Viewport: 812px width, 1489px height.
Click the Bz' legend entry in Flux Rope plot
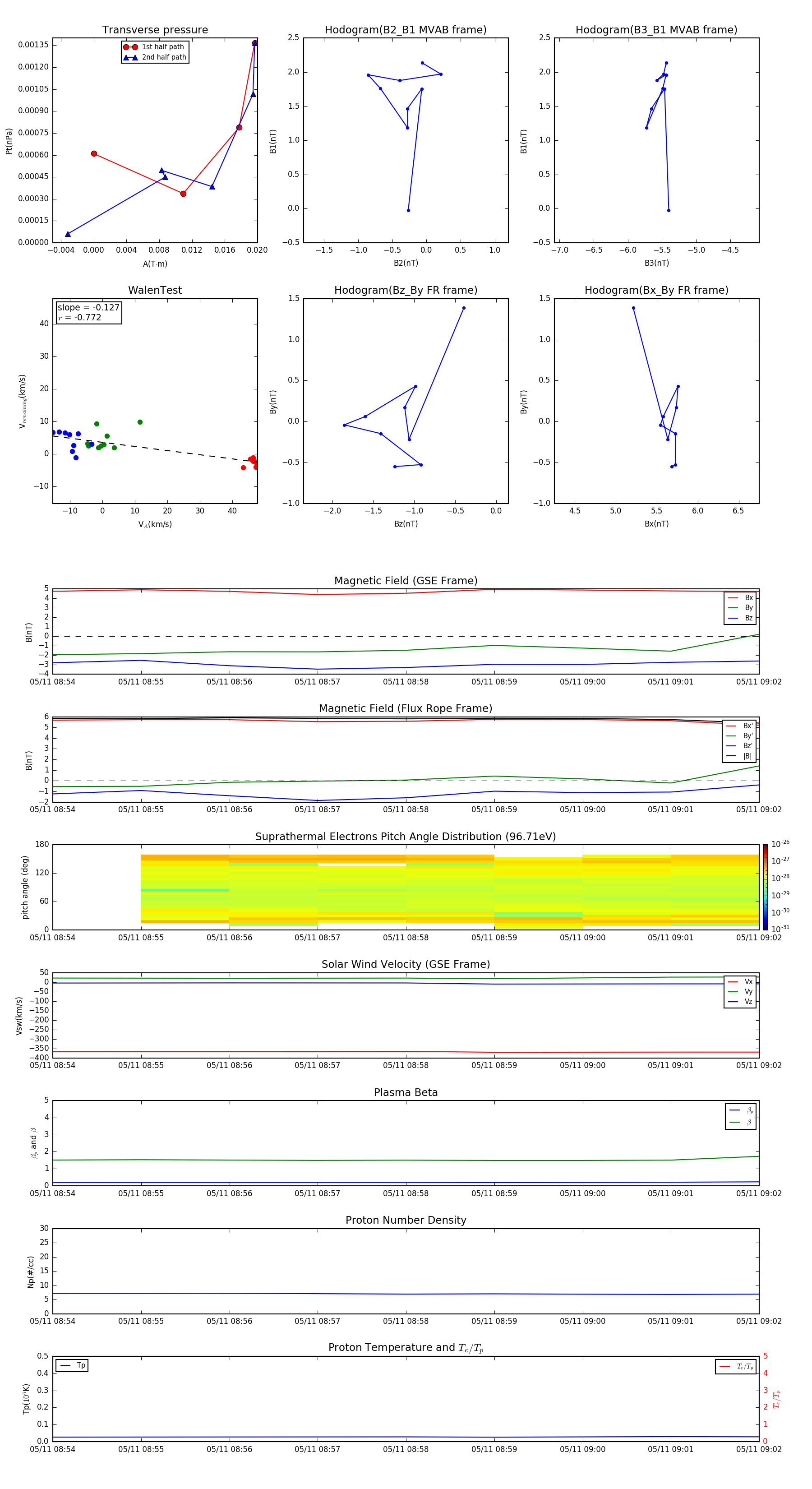point(739,746)
